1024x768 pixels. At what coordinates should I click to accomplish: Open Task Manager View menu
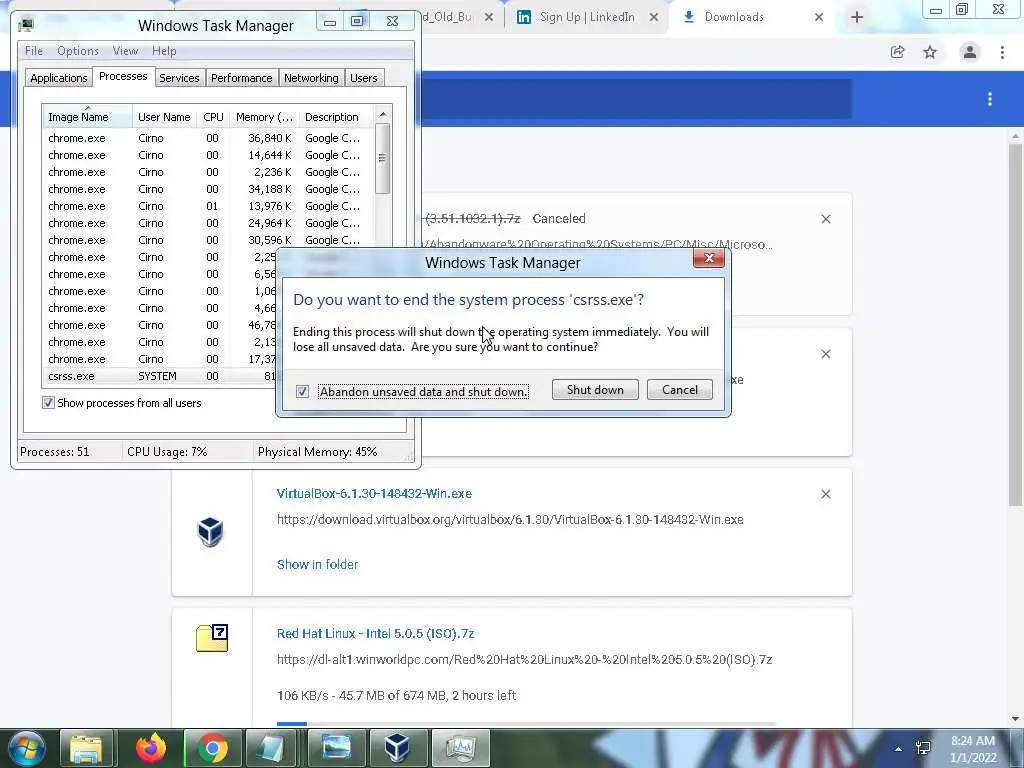125,51
